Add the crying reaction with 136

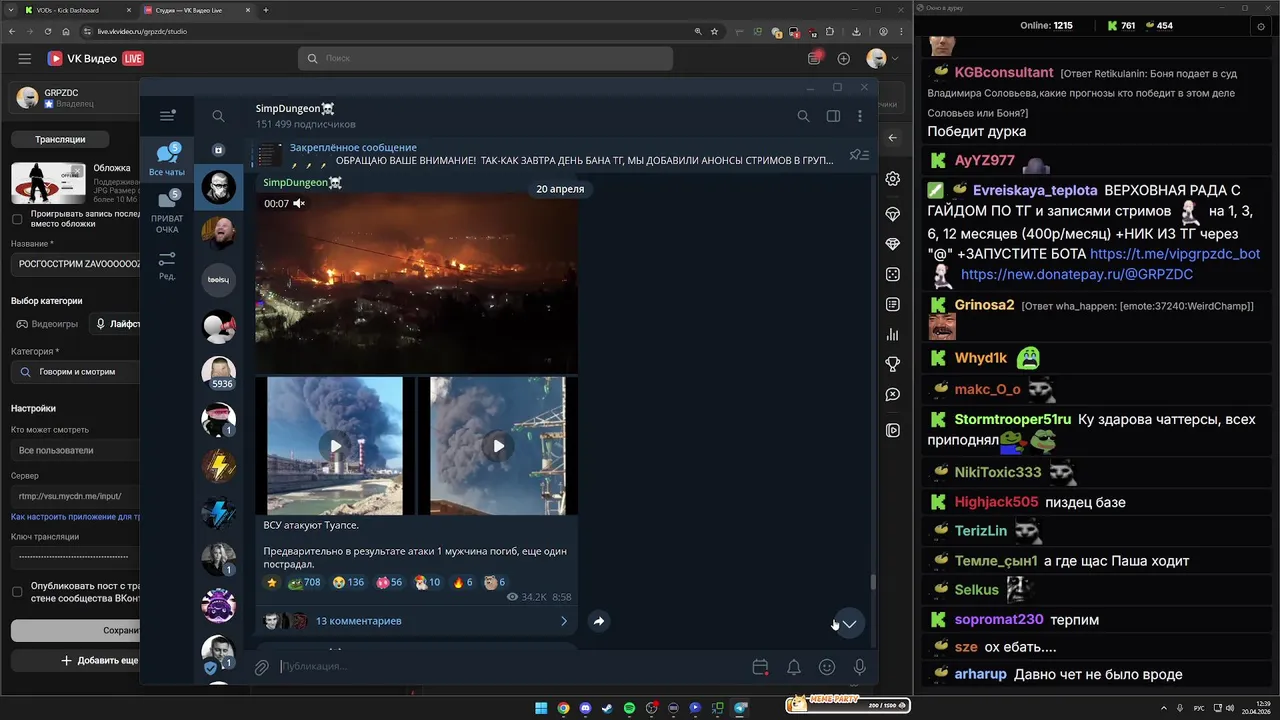pos(348,582)
